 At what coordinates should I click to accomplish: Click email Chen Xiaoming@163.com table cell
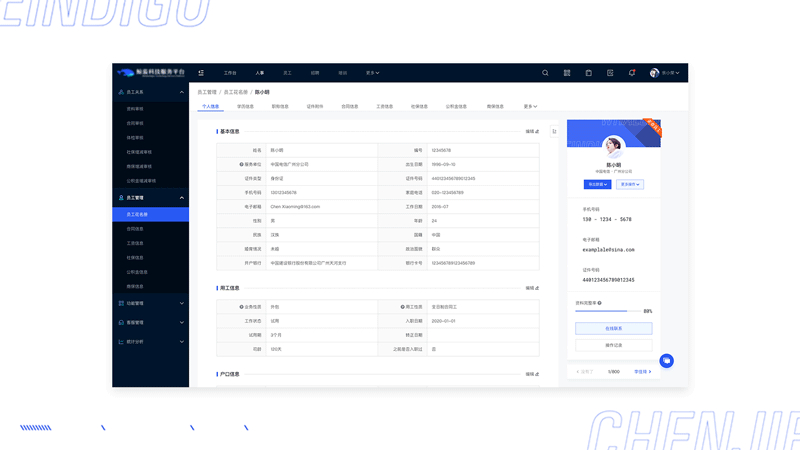tap(321, 207)
